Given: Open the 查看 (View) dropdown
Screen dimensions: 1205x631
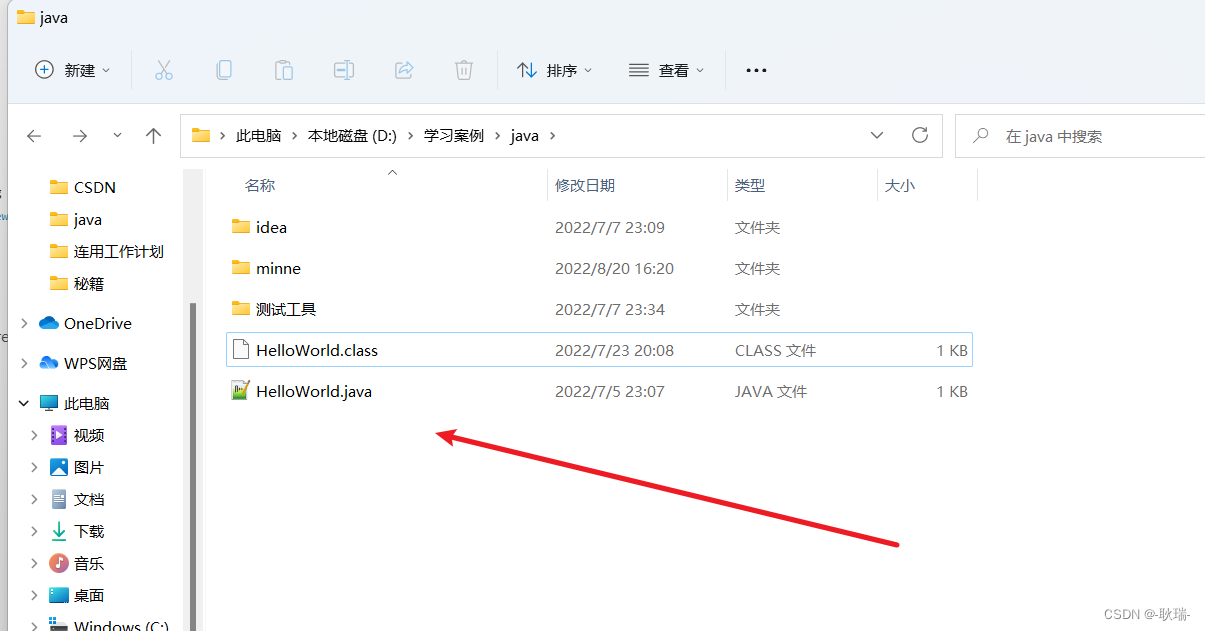Looking at the screenshot, I should [x=667, y=70].
